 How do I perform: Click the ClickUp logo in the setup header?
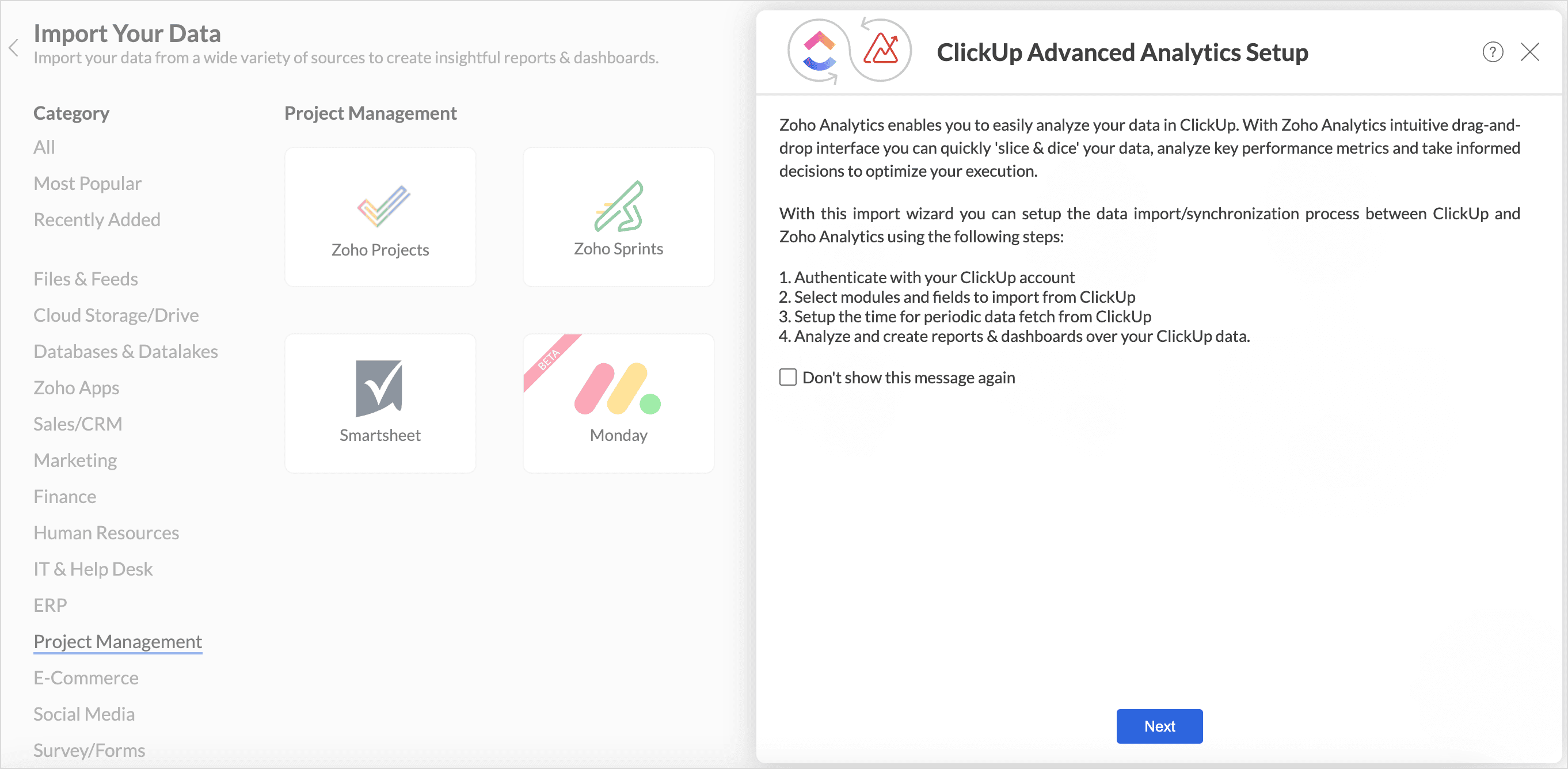[x=819, y=51]
